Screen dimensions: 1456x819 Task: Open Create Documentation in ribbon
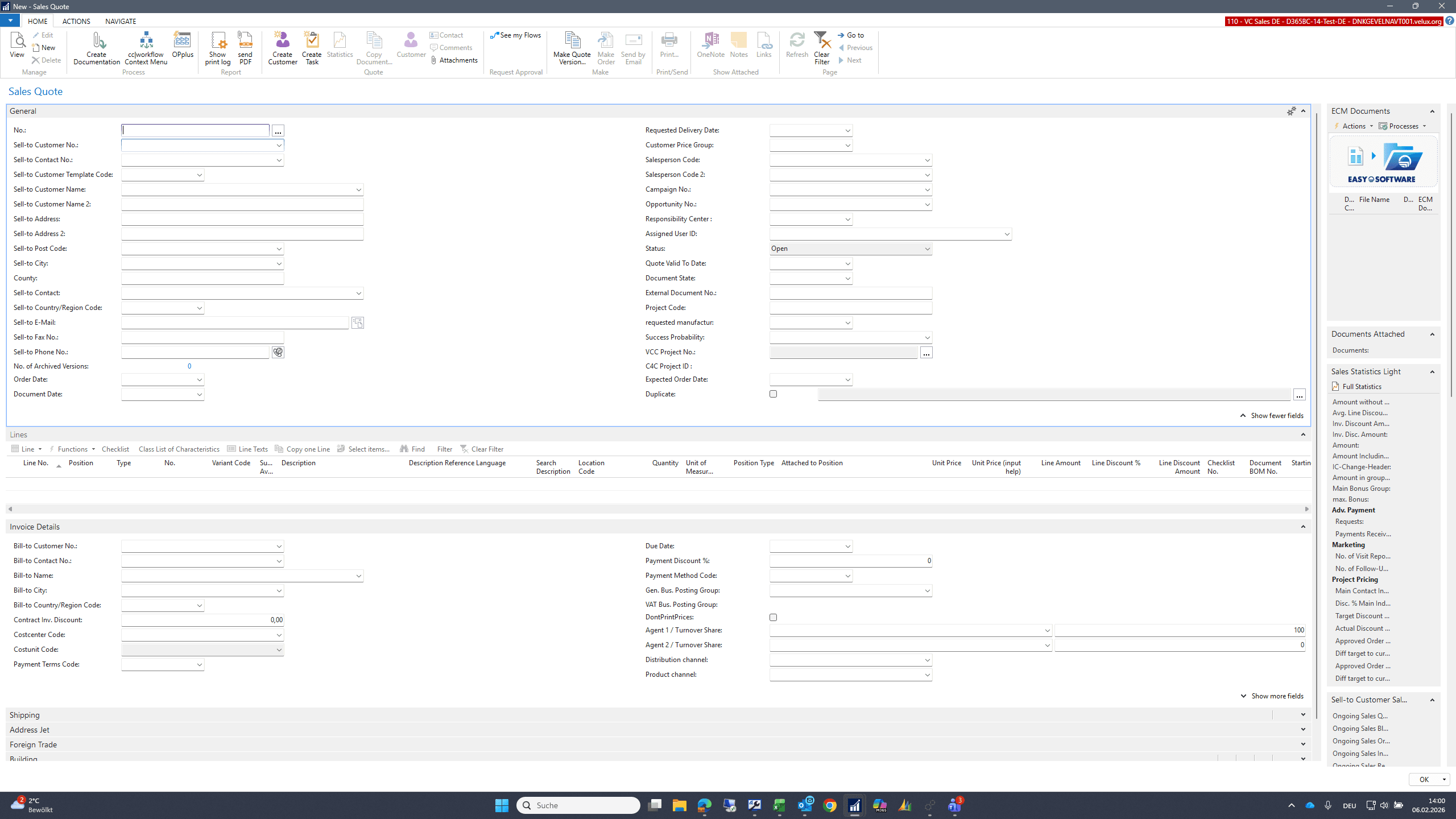(x=97, y=48)
